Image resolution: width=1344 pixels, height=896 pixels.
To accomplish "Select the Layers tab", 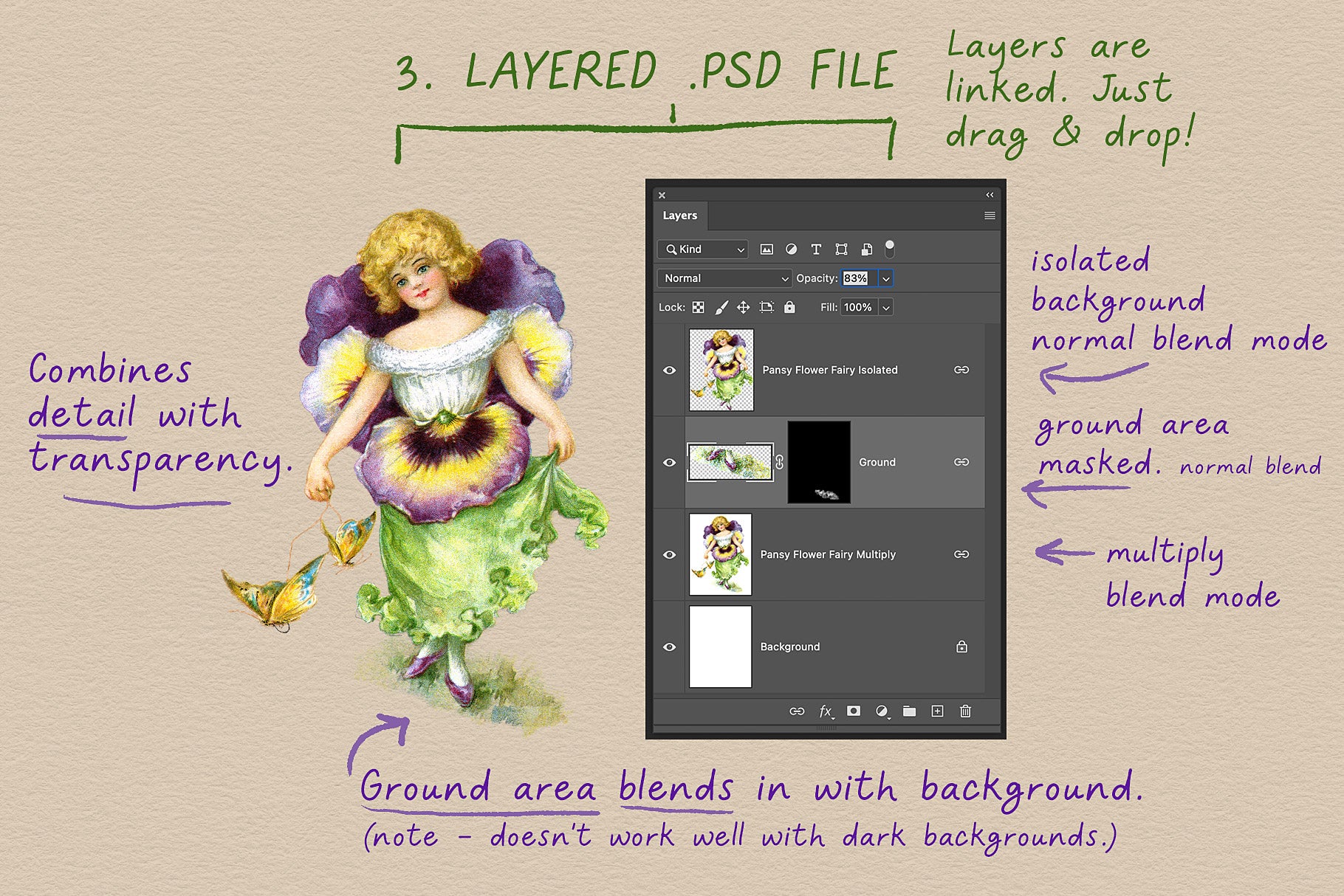I will (x=680, y=216).
